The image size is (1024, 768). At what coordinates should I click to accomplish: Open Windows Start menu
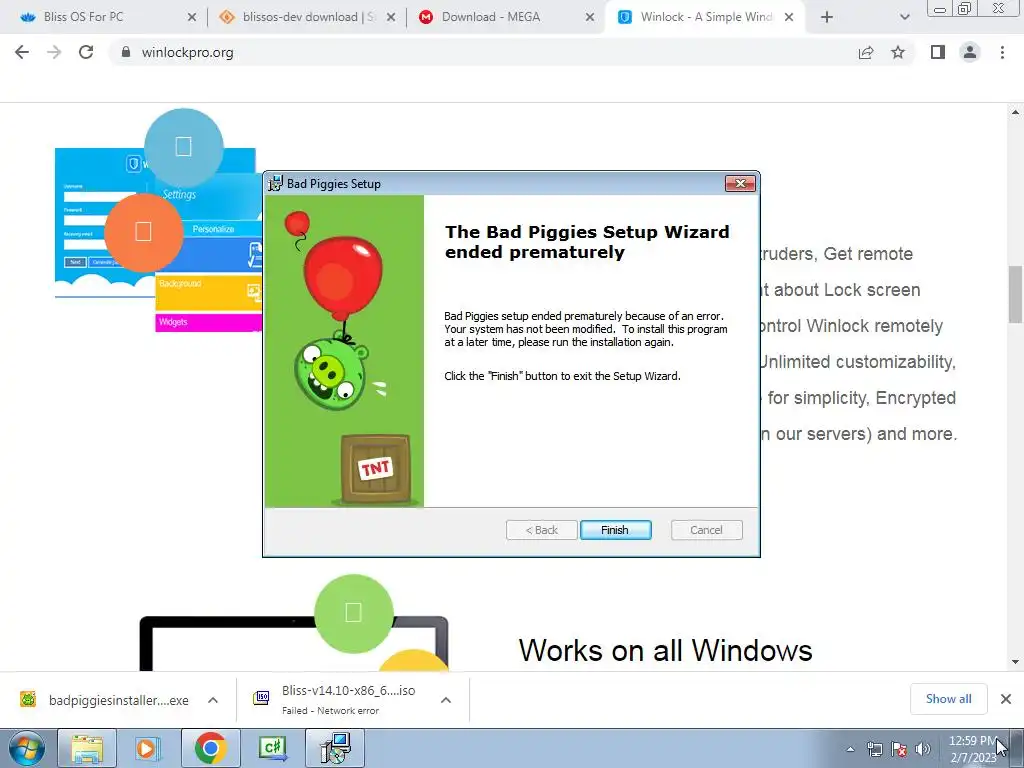(x=27, y=748)
